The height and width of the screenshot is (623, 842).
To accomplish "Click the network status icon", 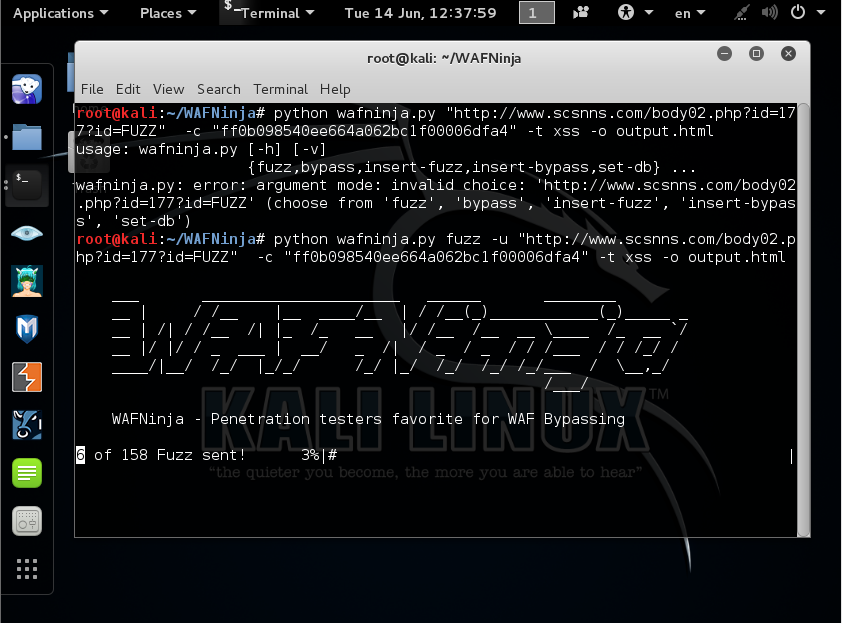I will tap(741, 12).
